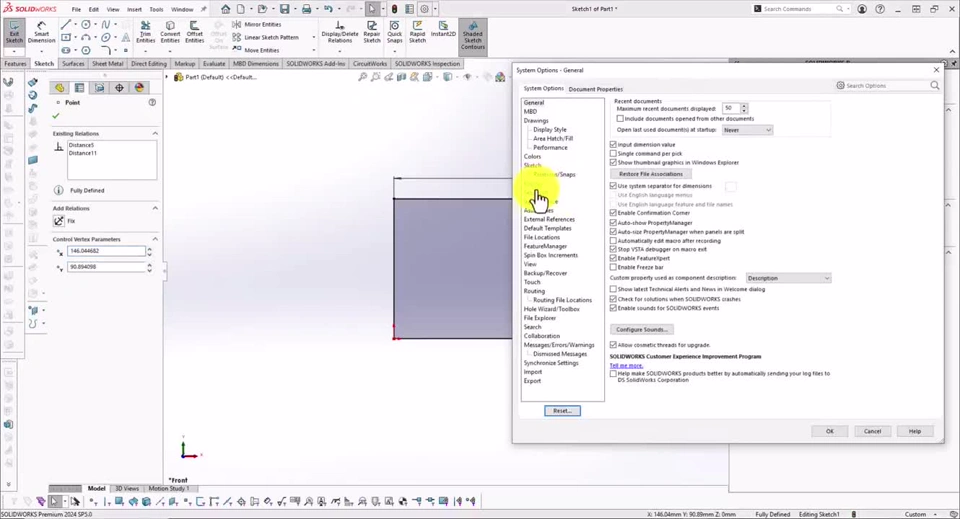This screenshot has width=960, height=519.
Task: Toggle Enable FeatureXpert checkbox
Action: pyautogui.click(x=613, y=258)
